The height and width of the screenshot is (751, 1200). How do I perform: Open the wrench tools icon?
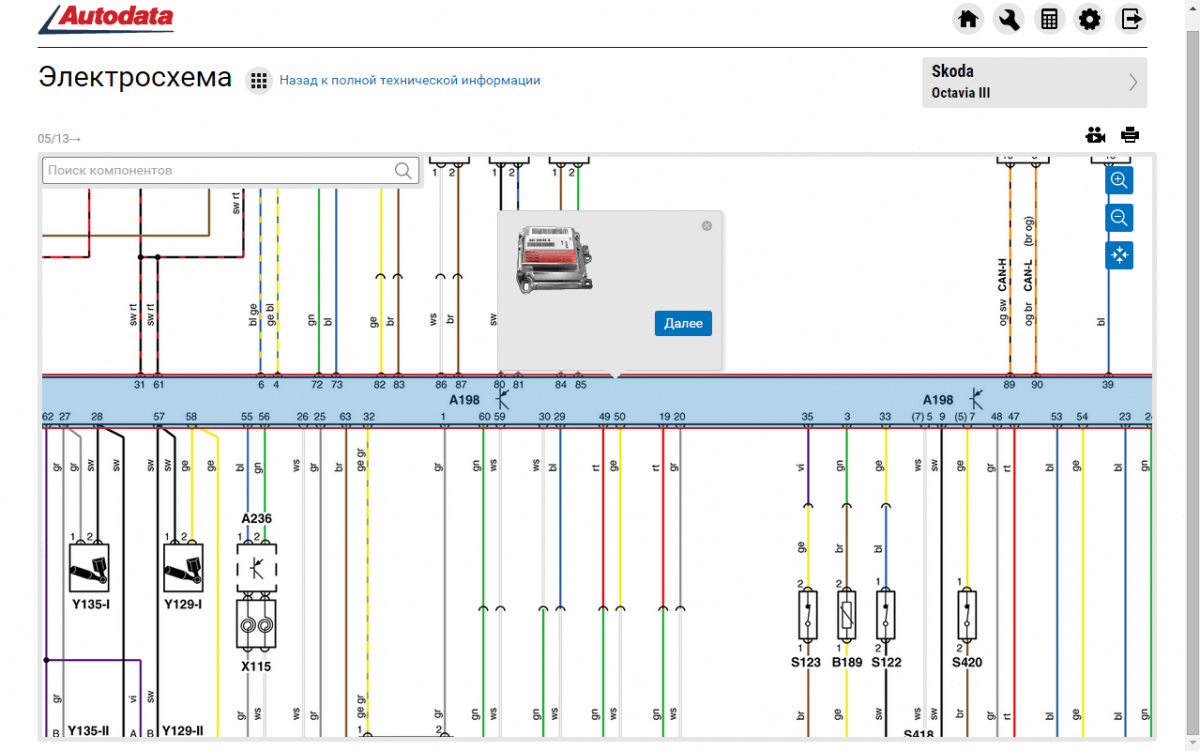tap(1008, 19)
